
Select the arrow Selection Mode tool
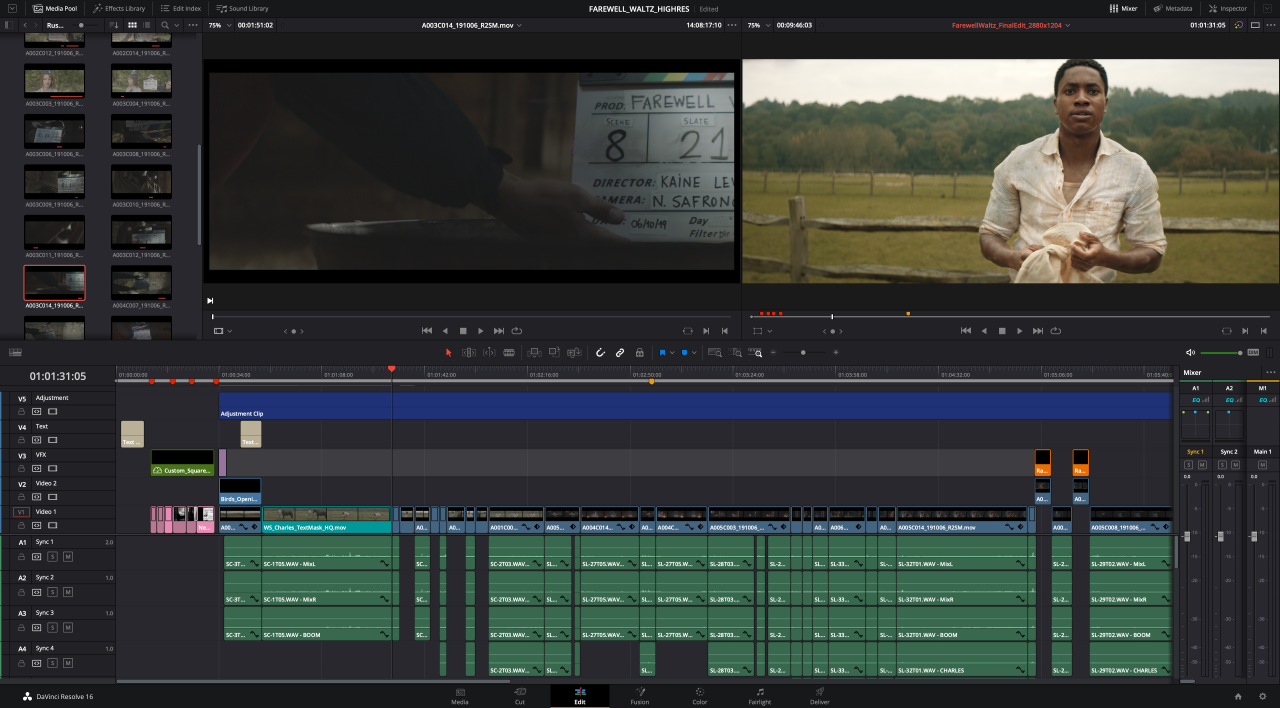[448, 352]
